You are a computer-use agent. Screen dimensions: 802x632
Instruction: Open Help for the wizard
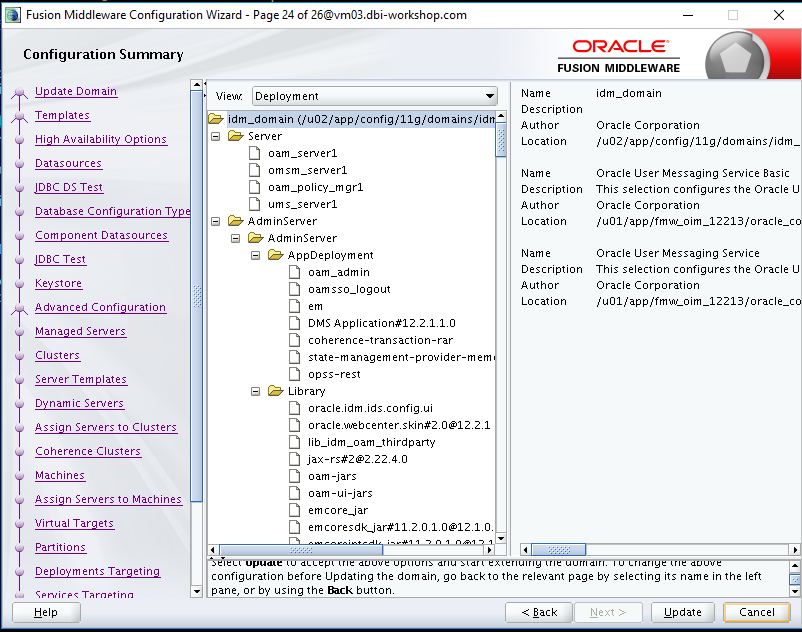tap(46, 612)
